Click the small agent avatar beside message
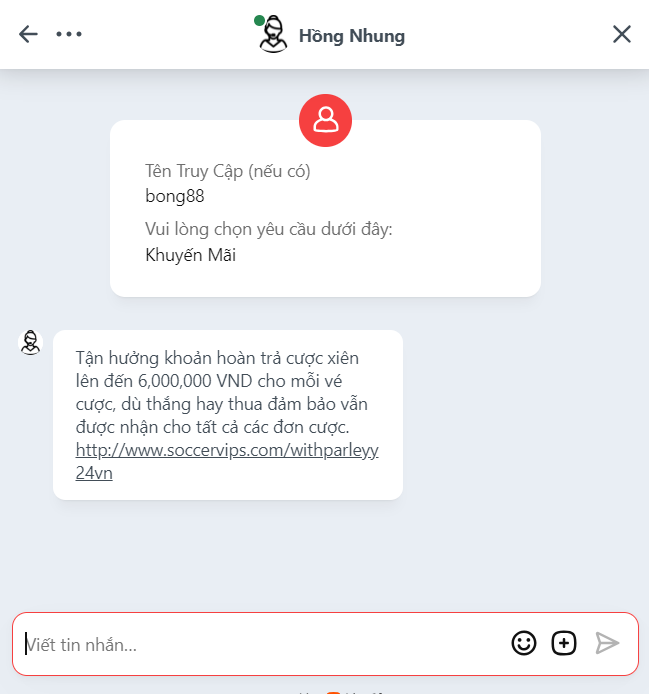This screenshot has width=649, height=694. coord(31,343)
